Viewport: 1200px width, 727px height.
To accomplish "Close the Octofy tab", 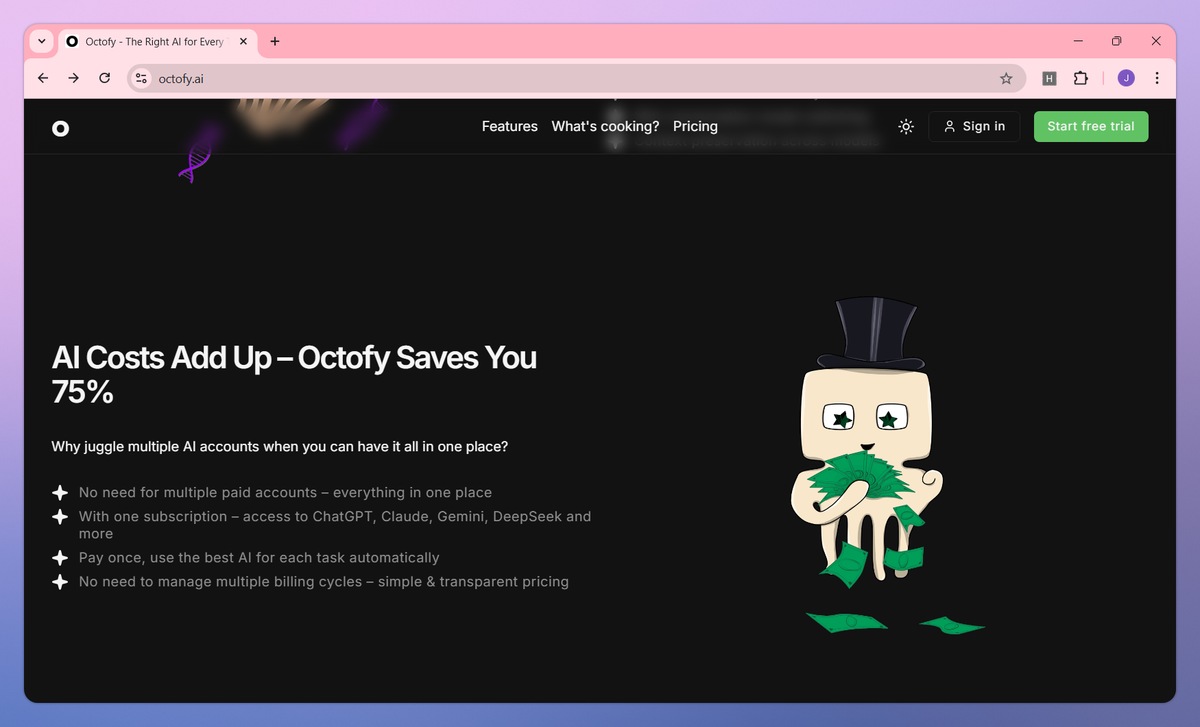I will point(243,42).
